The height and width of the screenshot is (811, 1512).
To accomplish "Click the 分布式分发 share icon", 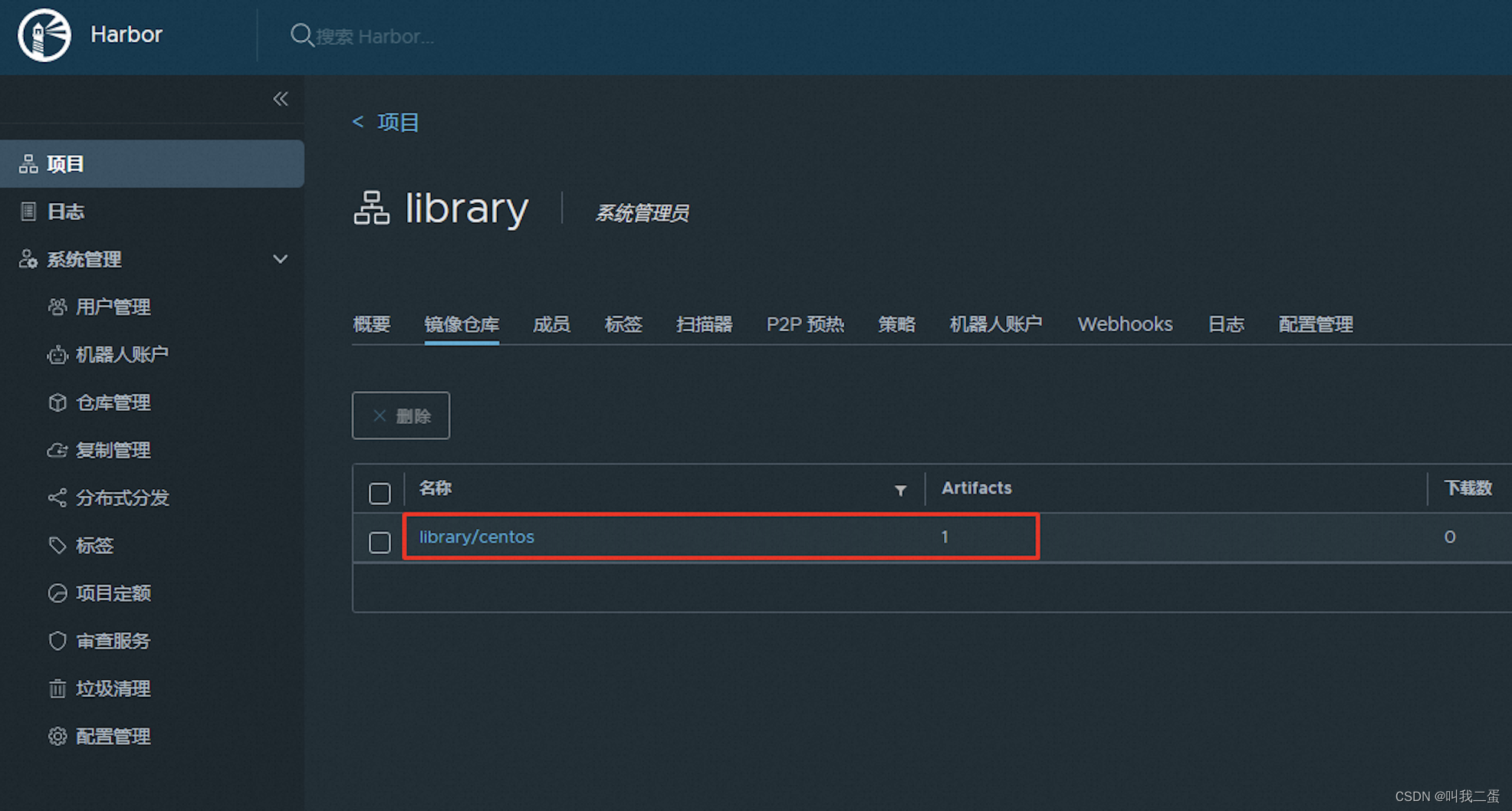I will pyautogui.click(x=58, y=497).
